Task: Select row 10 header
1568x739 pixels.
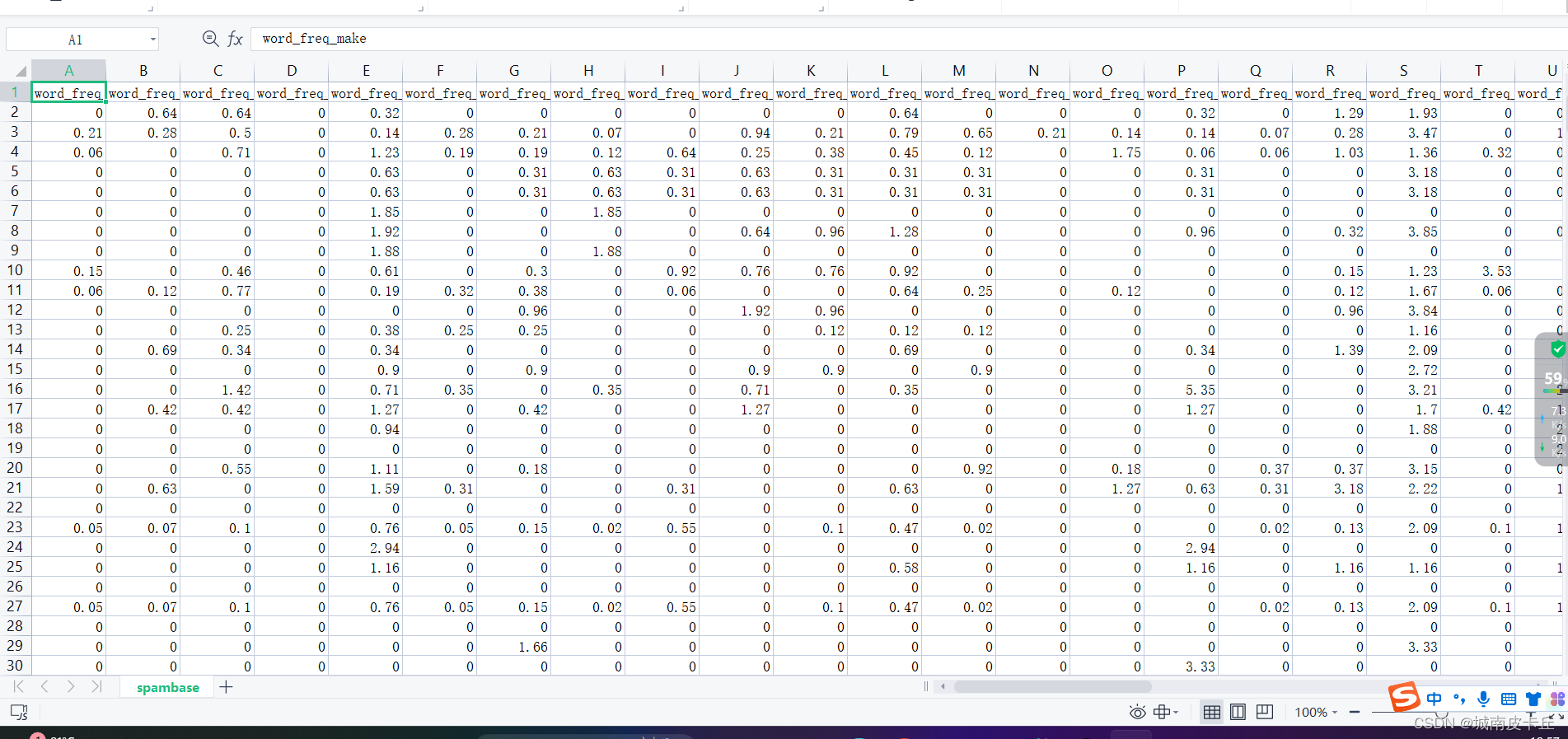Action: pyautogui.click(x=15, y=270)
